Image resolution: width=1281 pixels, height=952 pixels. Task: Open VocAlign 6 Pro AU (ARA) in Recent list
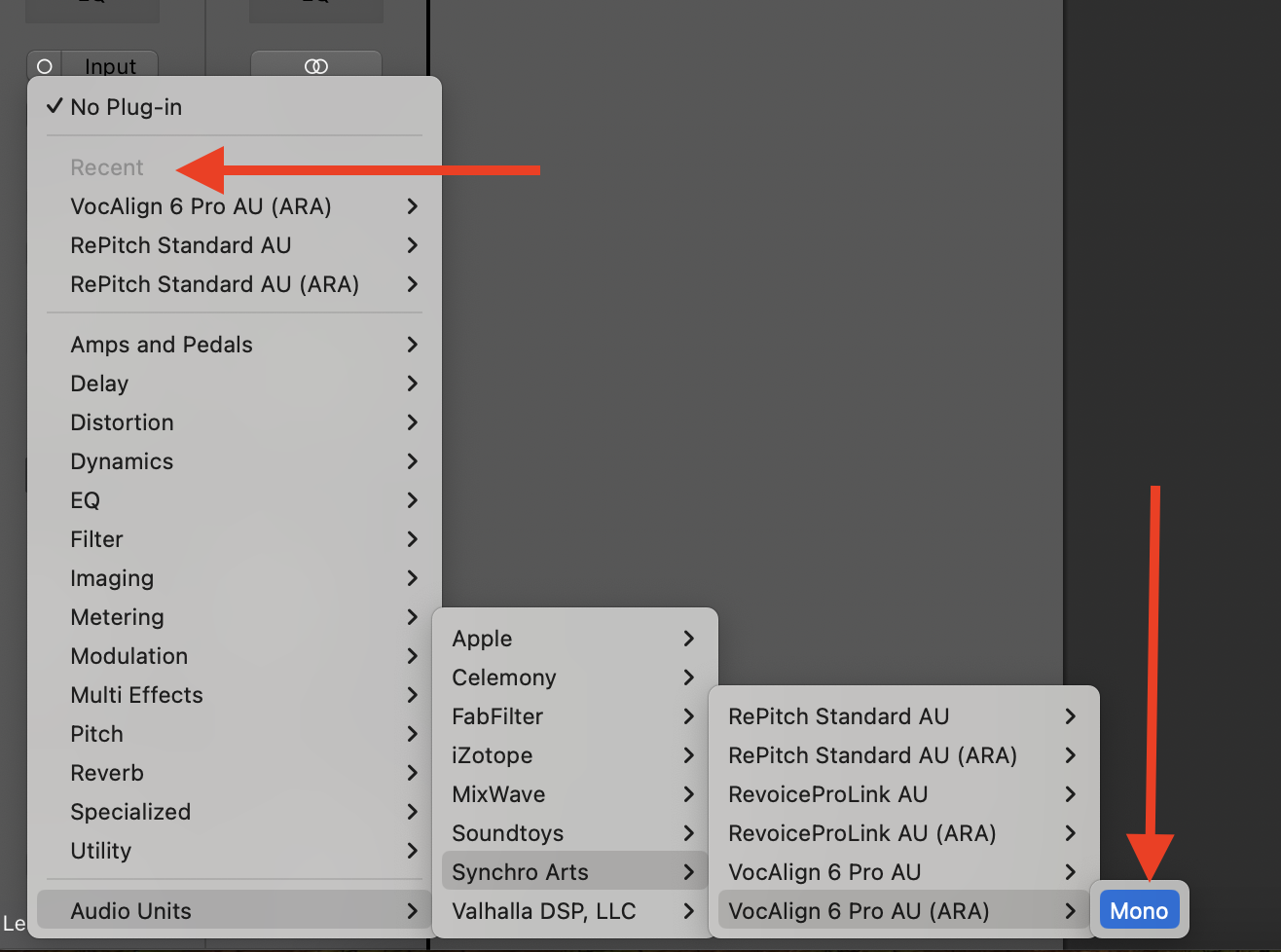[201, 206]
